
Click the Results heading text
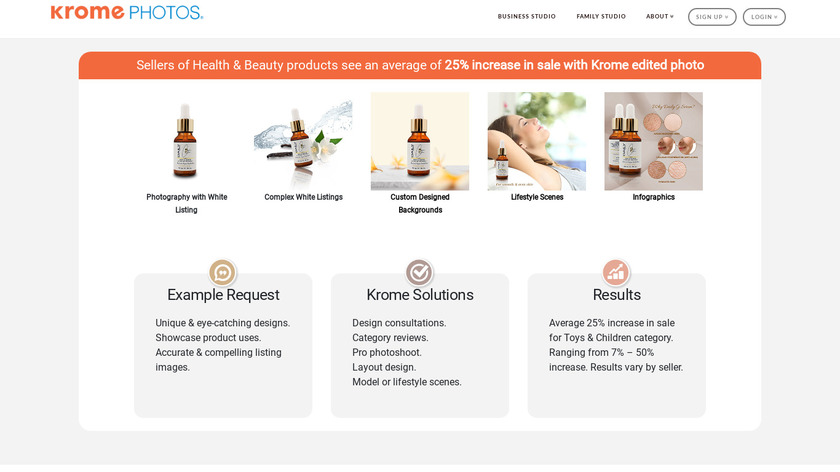tap(617, 295)
